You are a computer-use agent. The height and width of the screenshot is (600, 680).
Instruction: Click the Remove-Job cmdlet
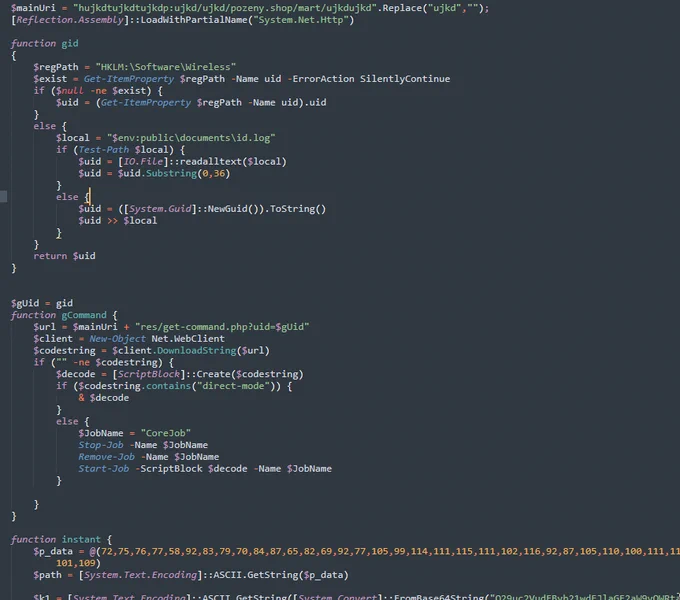point(106,457)
